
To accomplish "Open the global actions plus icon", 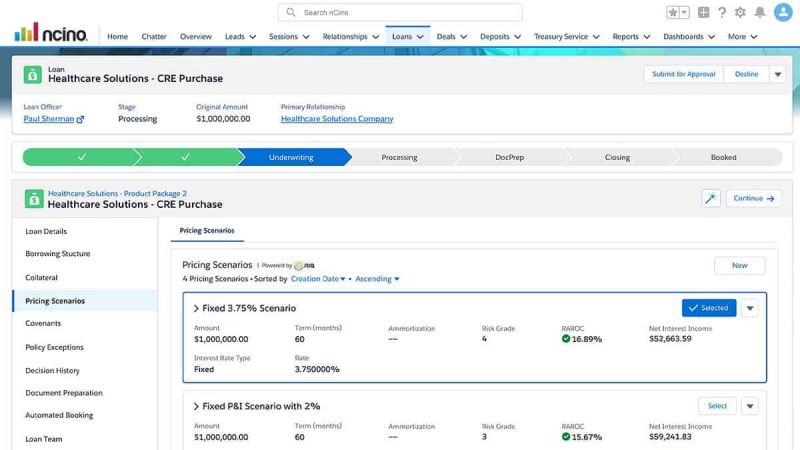I will [x=704, y=13].
